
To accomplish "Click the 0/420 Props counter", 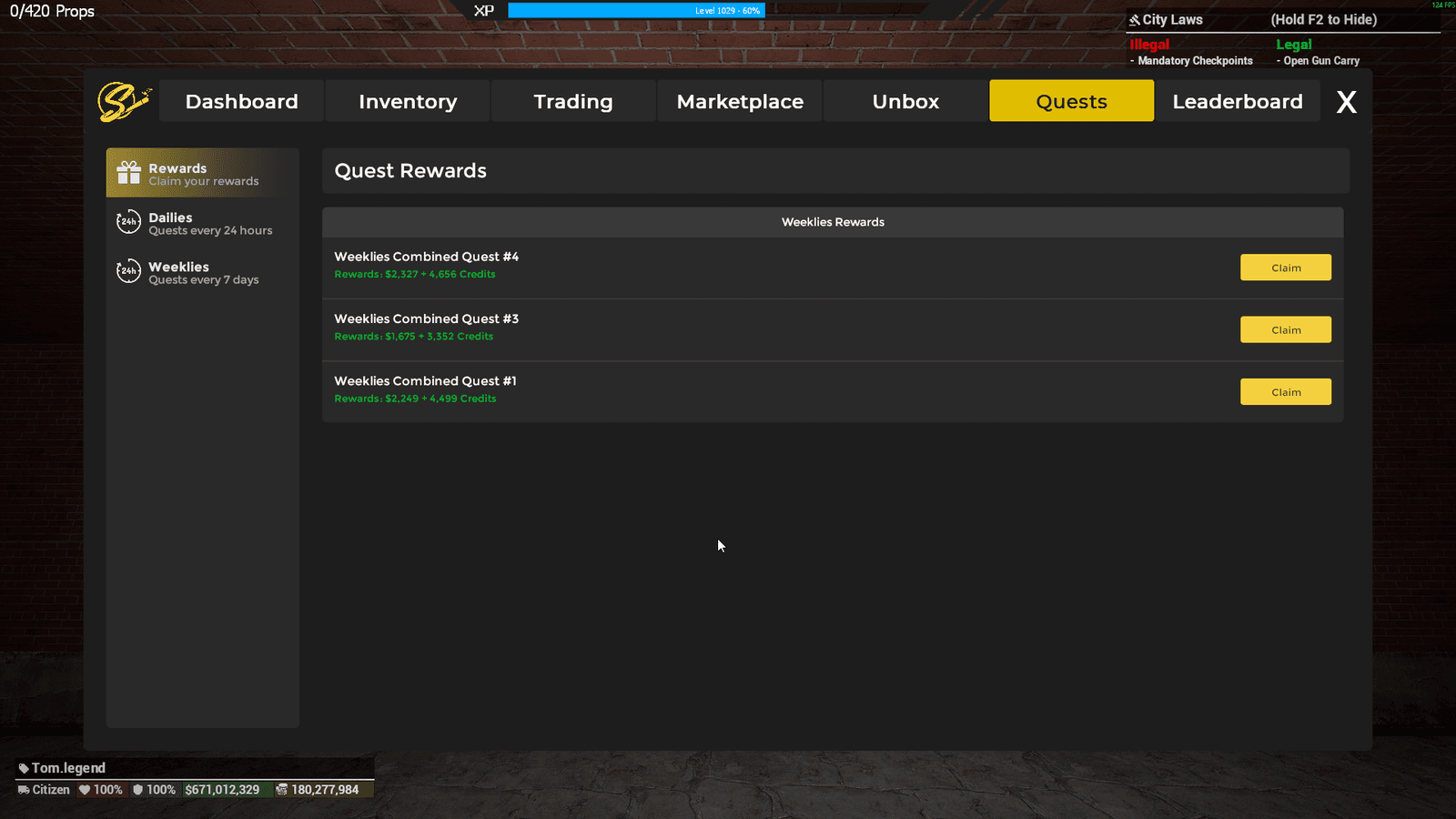I will coord(52,12).
